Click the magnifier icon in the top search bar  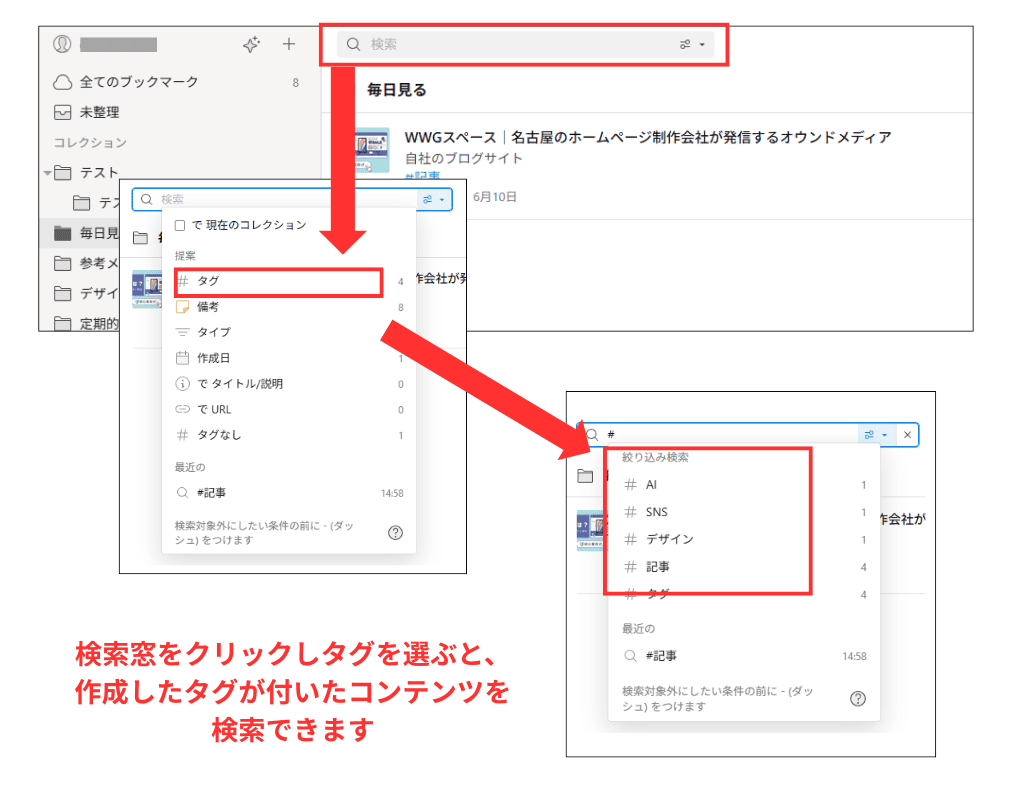pyautogui.click(x=352, y=44)
